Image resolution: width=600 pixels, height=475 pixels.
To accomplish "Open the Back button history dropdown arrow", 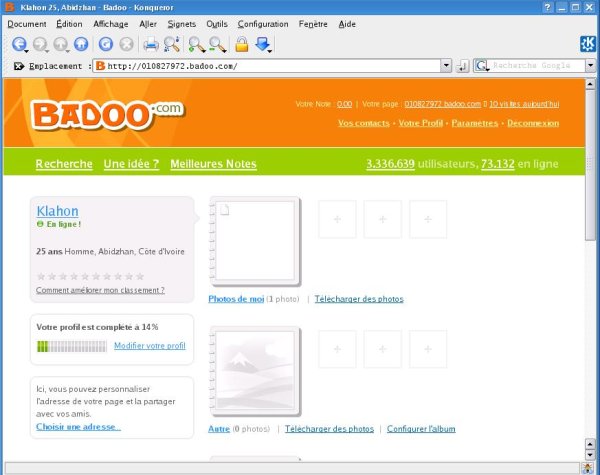I will [x=26, y=51].
